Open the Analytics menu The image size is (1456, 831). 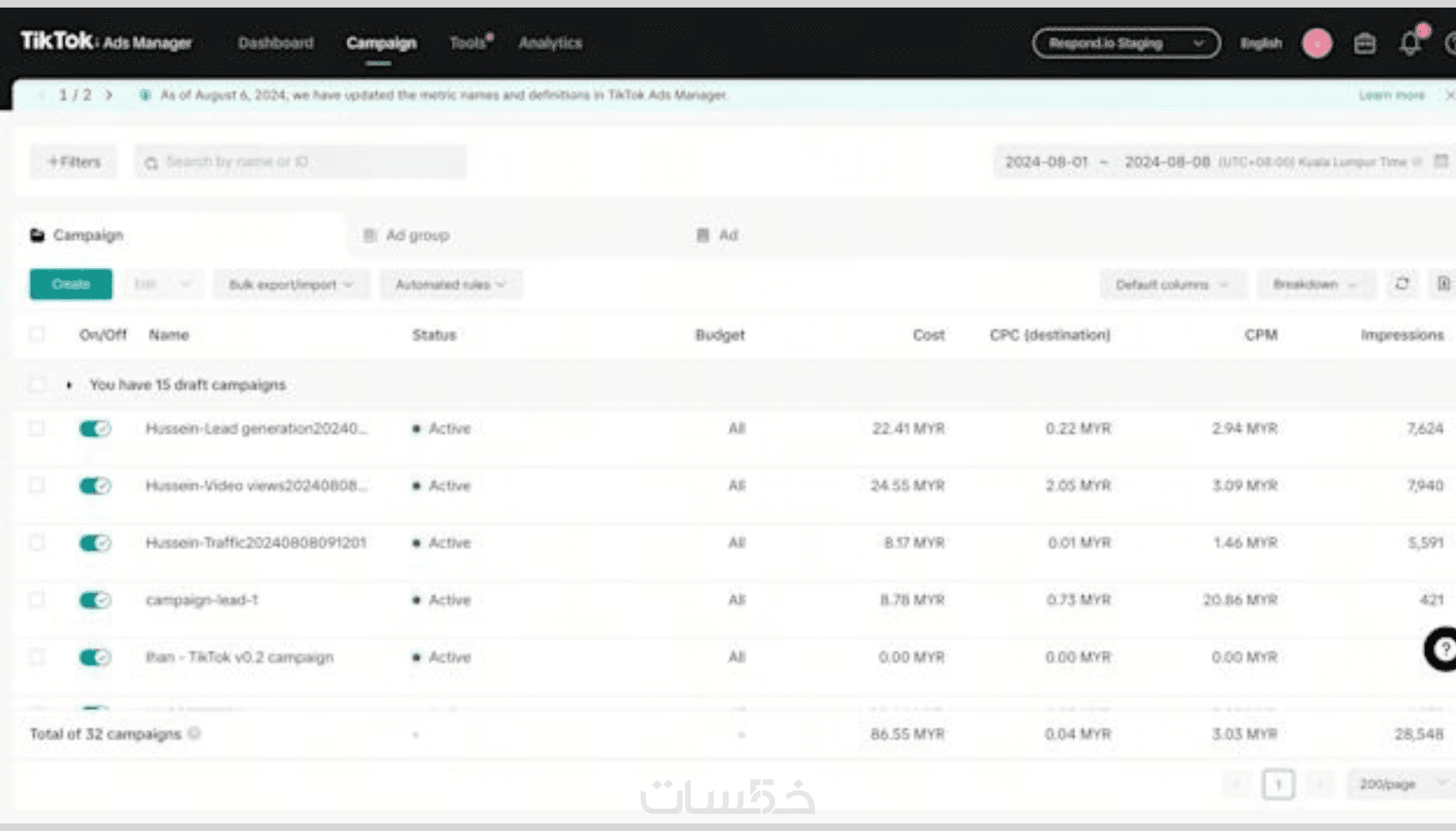click(551, 43)
